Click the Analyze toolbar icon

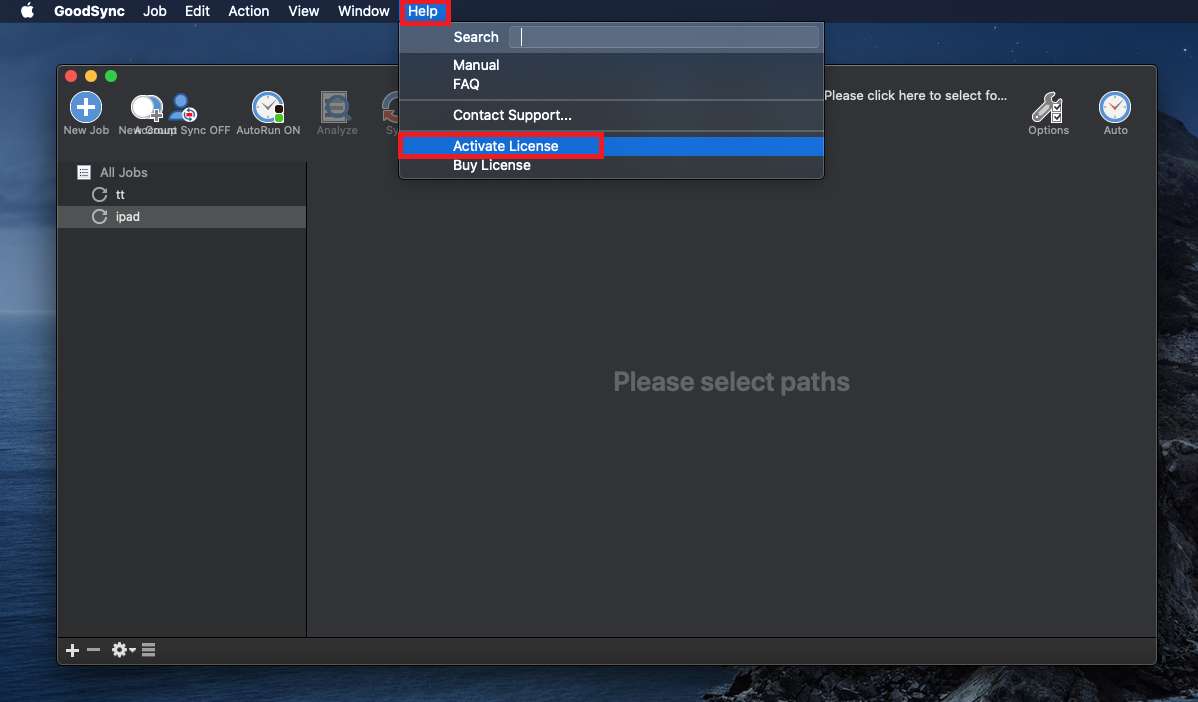coord(336,108)
